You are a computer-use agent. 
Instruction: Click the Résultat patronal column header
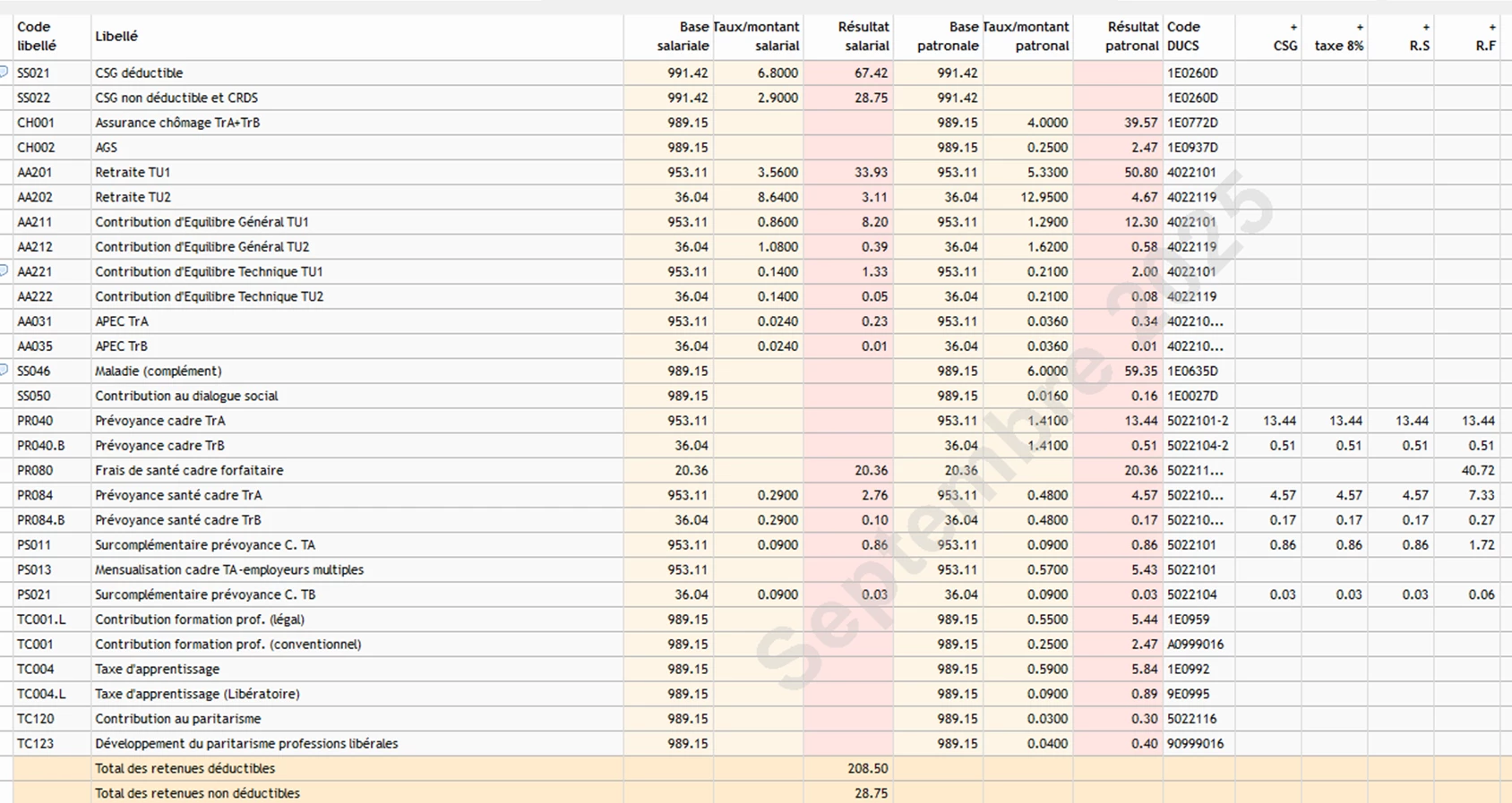point(1132,37)
